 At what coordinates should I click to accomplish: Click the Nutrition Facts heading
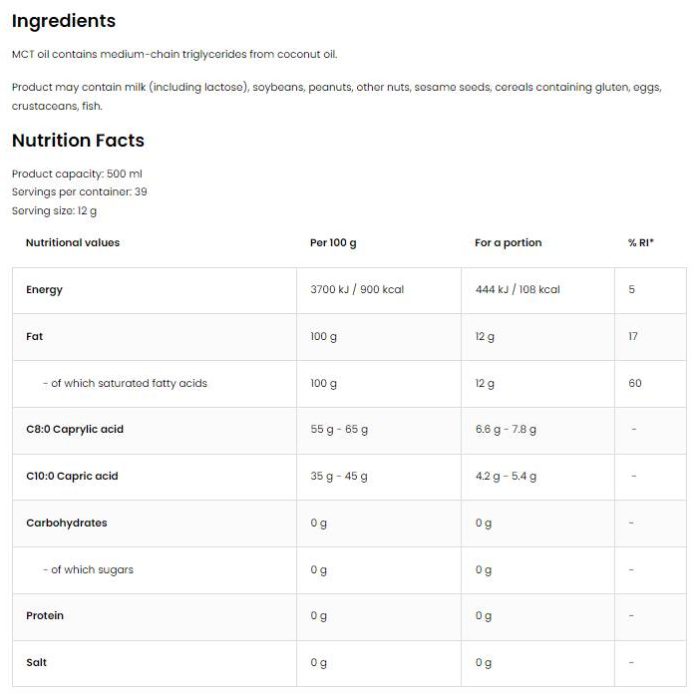point(78,140)
